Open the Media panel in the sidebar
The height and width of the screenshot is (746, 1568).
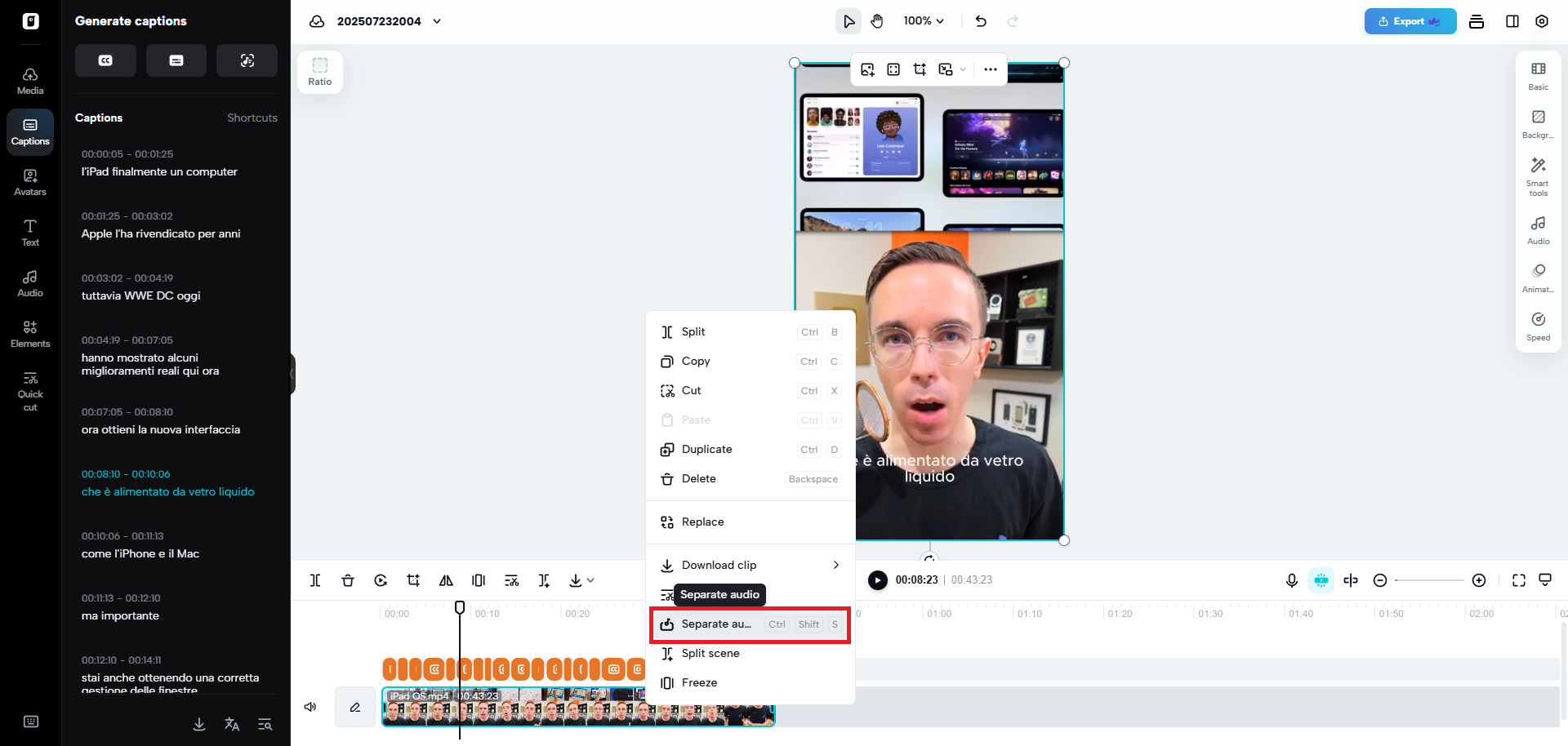pos(30,81)
